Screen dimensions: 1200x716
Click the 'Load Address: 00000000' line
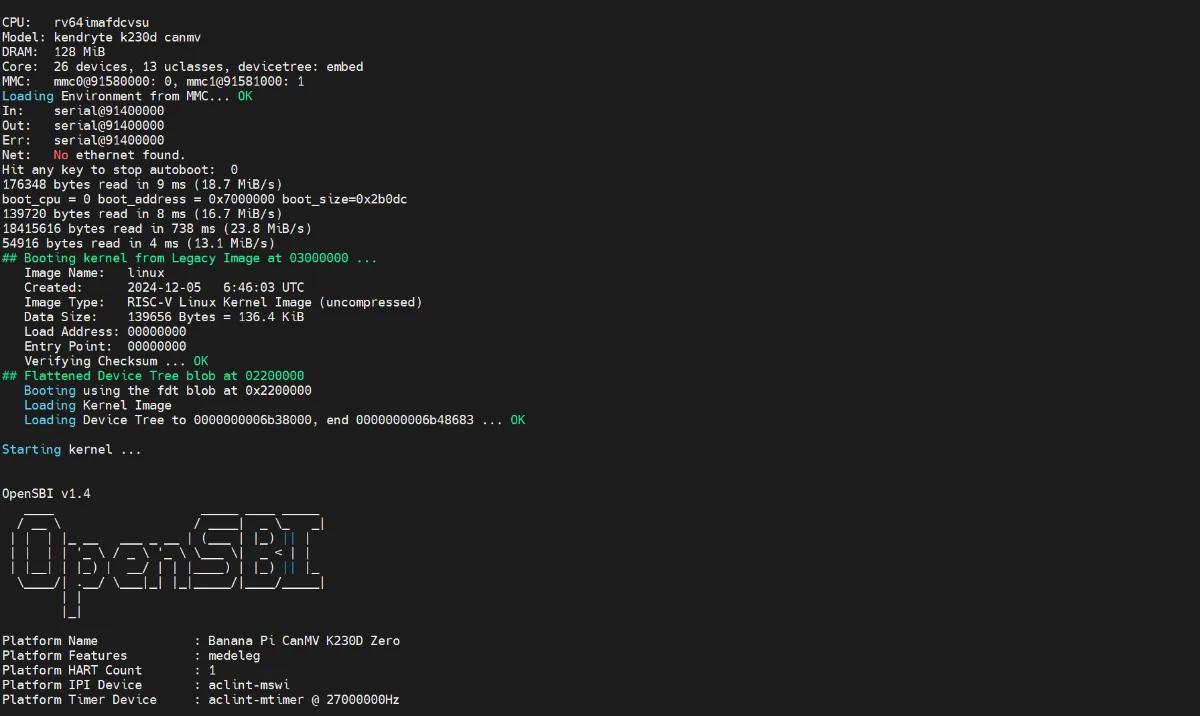[x=105, y=332]
